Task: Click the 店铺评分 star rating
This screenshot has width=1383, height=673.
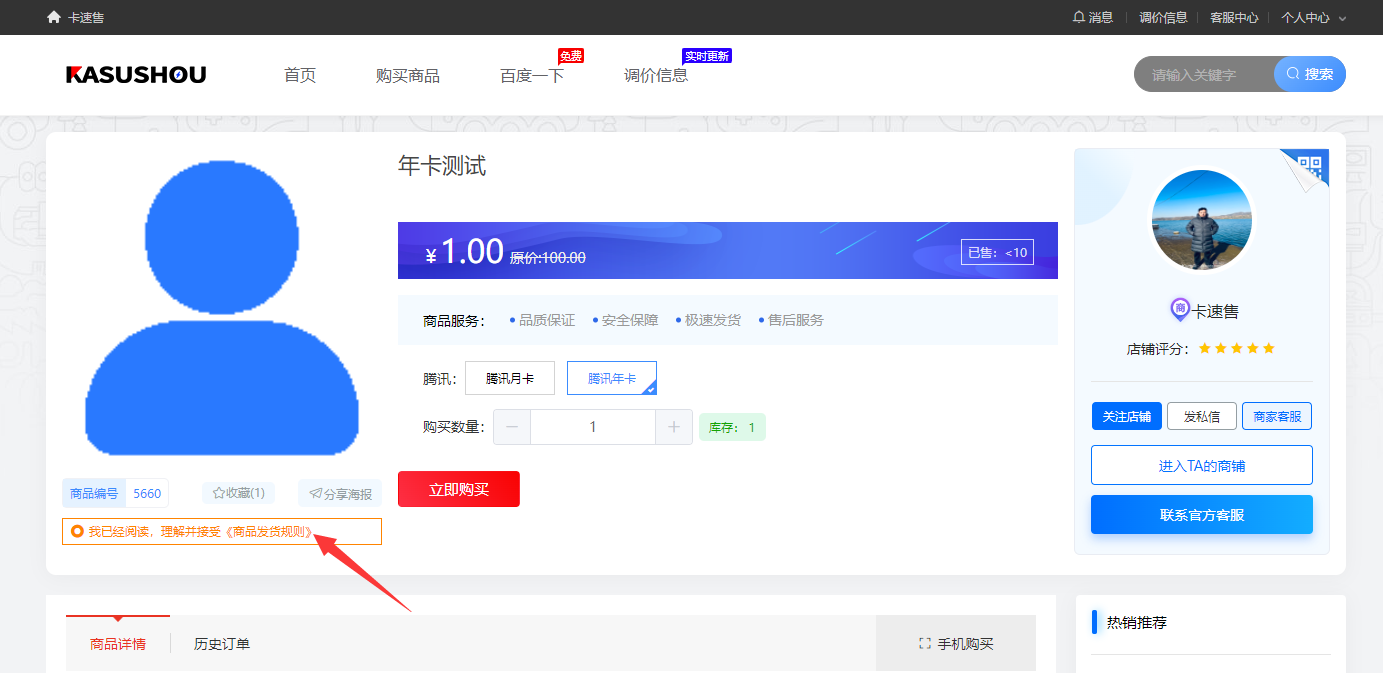Action: pos(1237,349)
